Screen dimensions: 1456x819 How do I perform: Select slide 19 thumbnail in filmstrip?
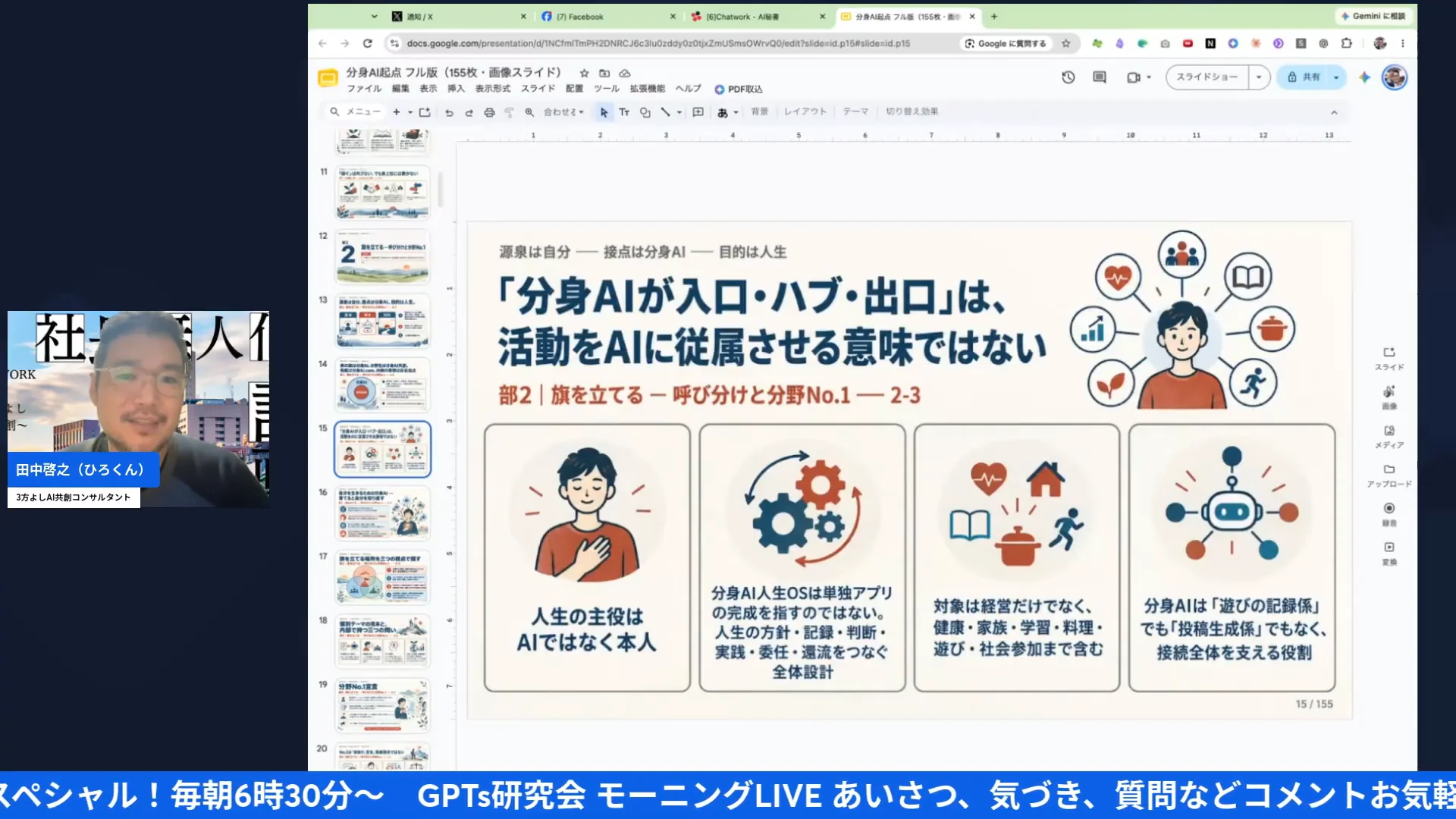(382, 705)
